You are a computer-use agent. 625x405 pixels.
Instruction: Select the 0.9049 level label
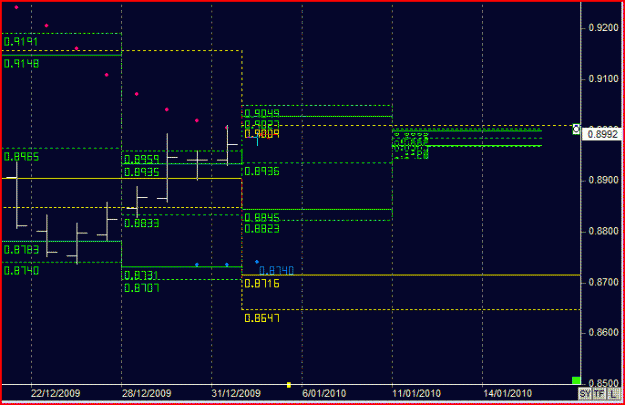pyautogui.click(x=262, y=113)
